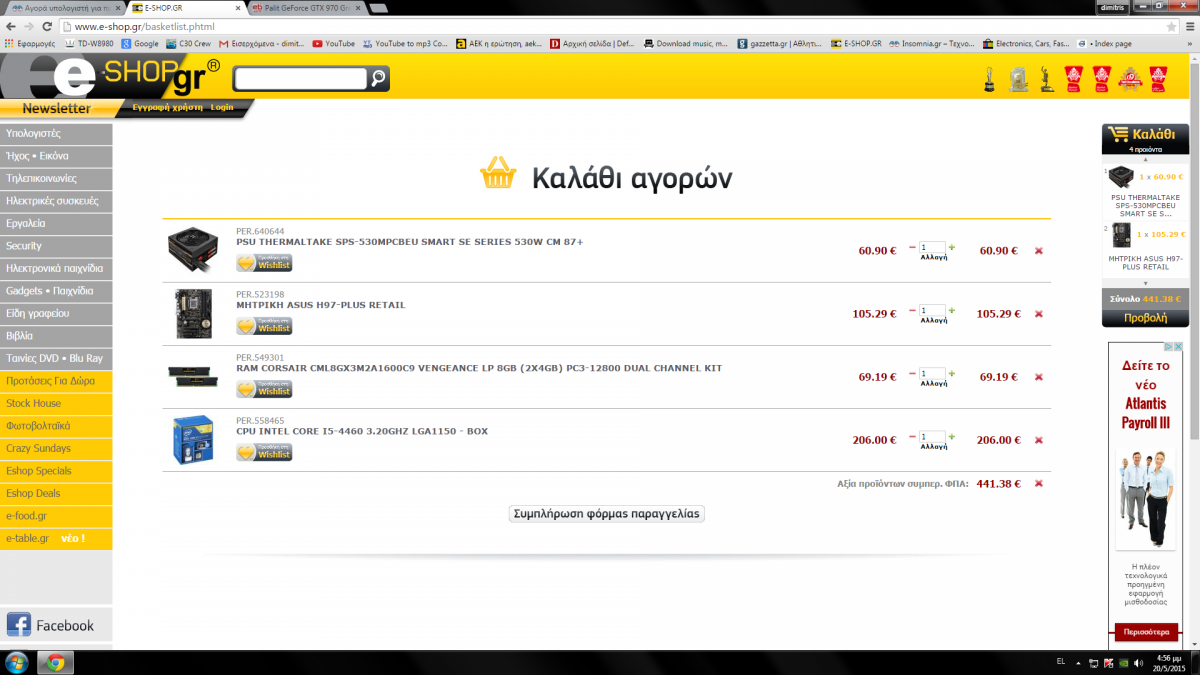Open Windows Start button
The height and width of the screenshot is (675, 1200).
tap(17, 662)
